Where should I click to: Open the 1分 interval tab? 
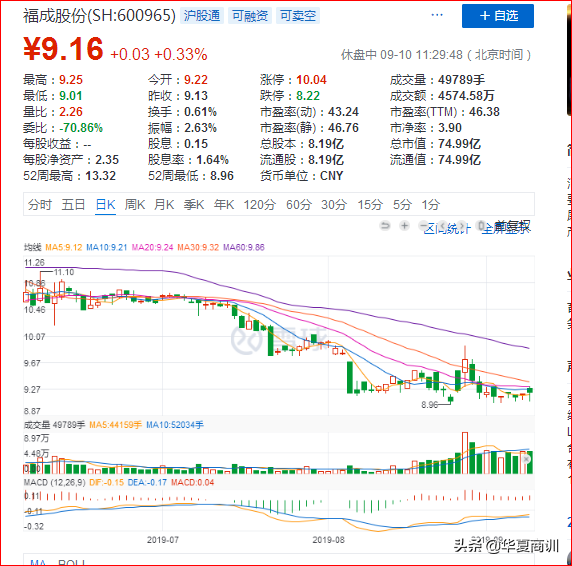(x=430, y=205)
